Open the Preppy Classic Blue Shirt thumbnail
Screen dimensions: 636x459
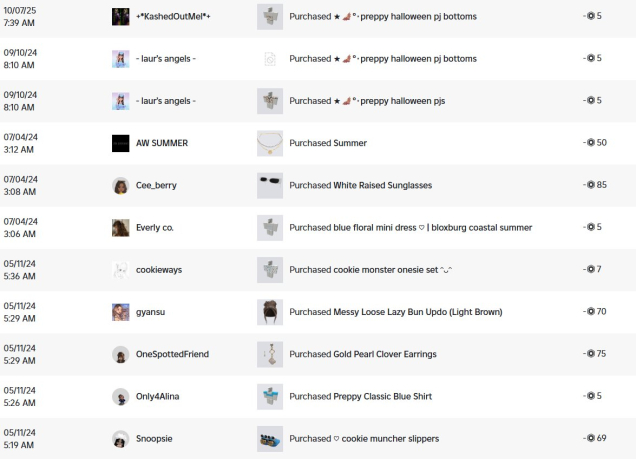(269, 396)
